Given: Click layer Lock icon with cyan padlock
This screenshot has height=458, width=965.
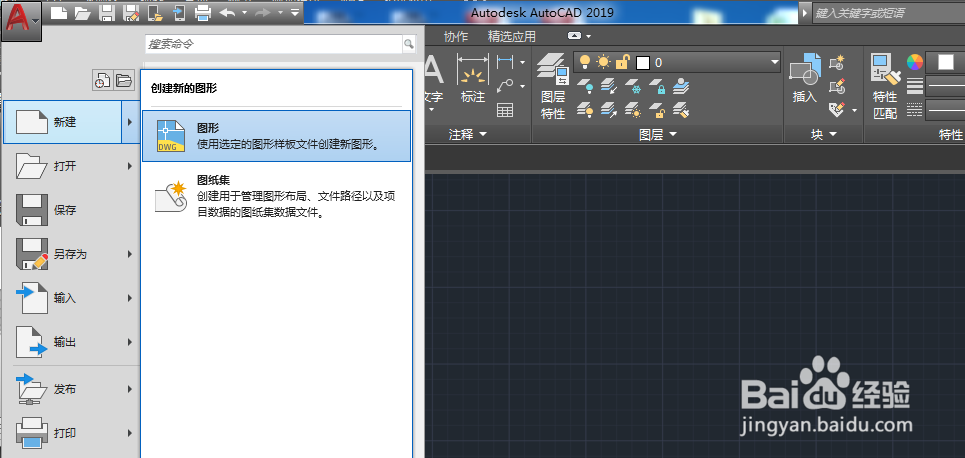Looking at the screenshot, I should [657, 86].
